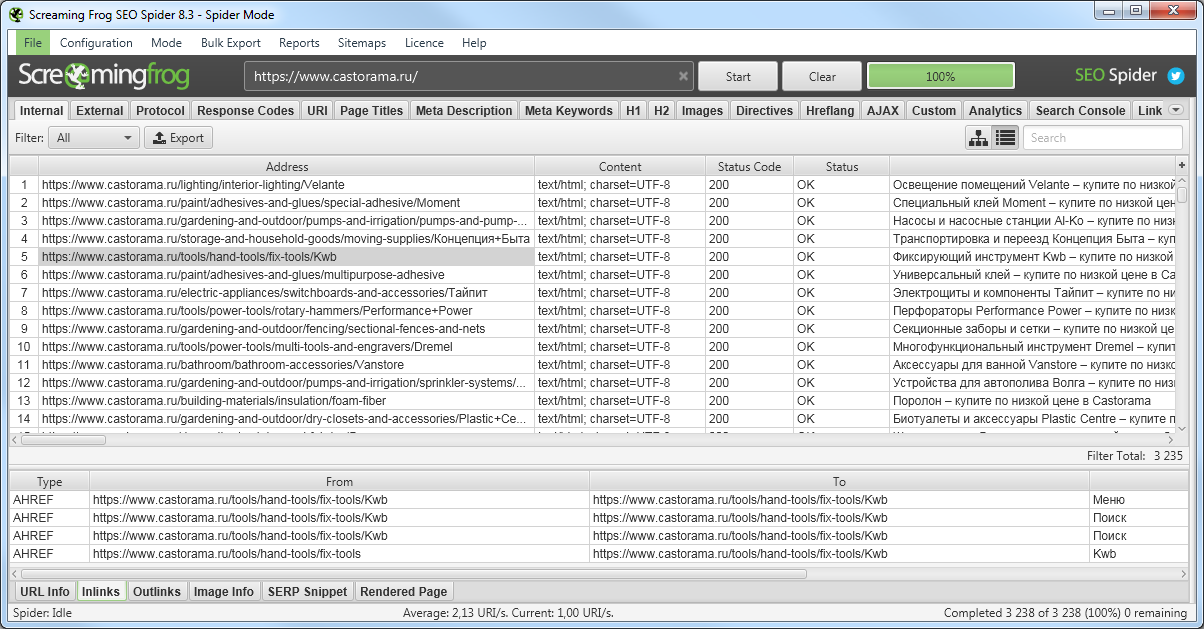
Task: Switch to the Protocol tab
Action: [x=160, y=111]
